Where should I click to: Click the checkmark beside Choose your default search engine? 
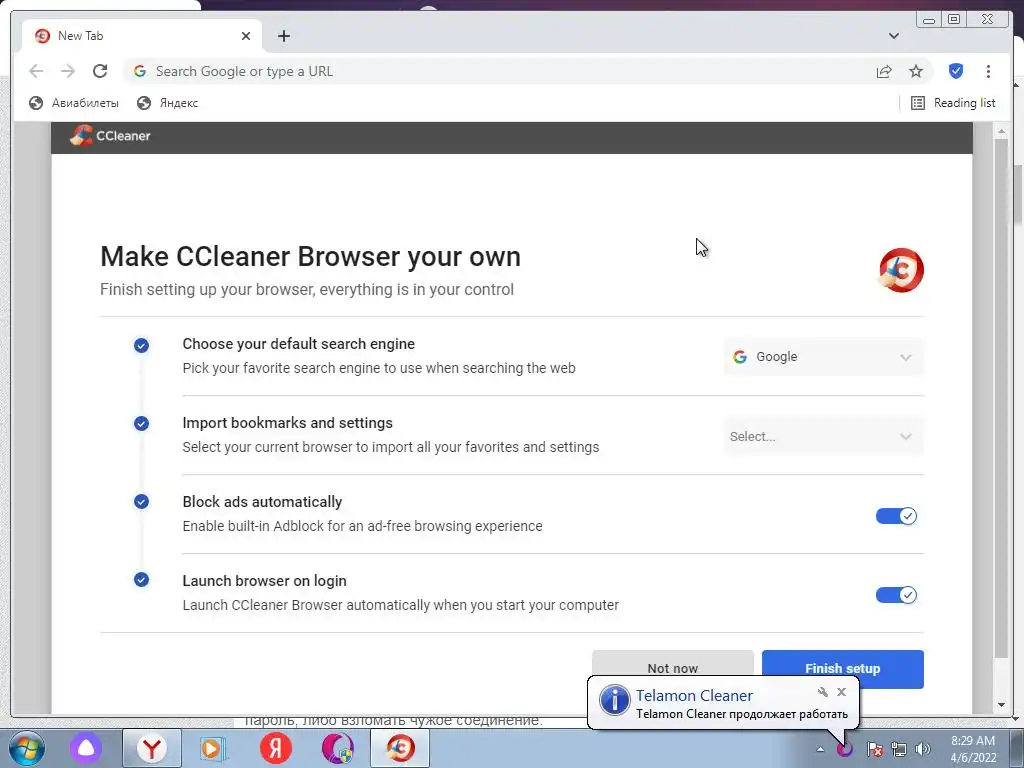coord(141,345)
